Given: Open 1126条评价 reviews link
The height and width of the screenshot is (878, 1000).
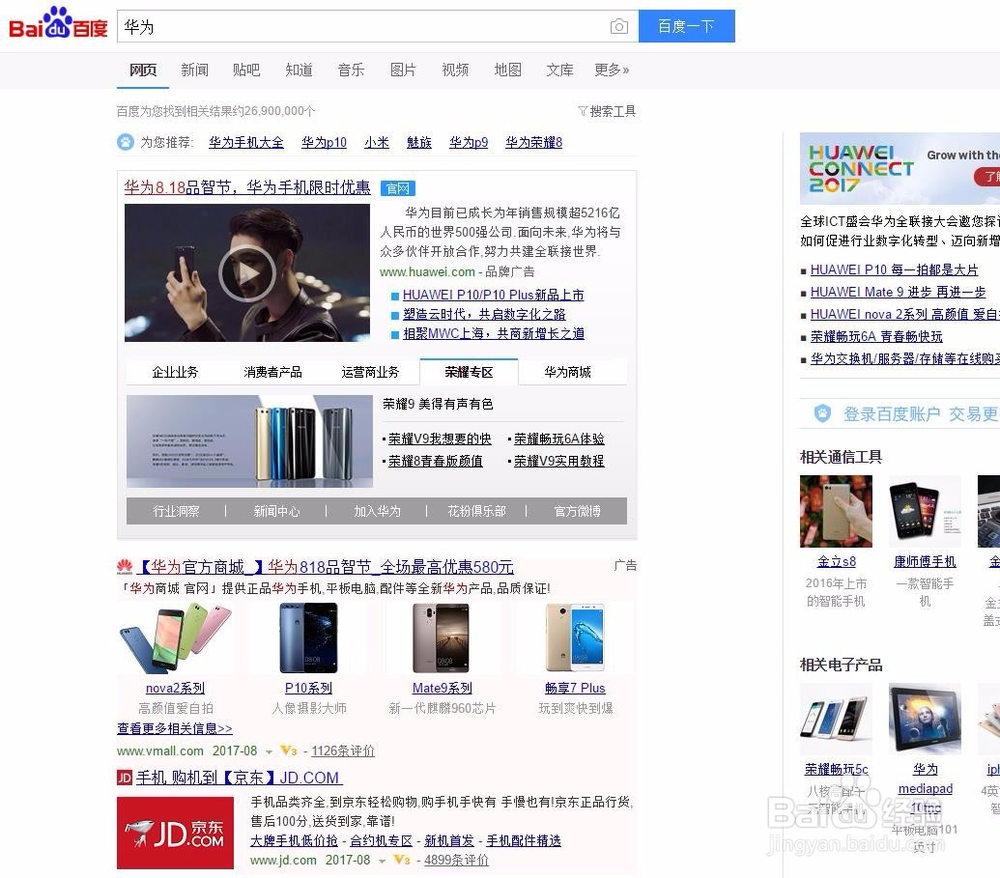Looking at the screenshot, I should click(343, 751).
